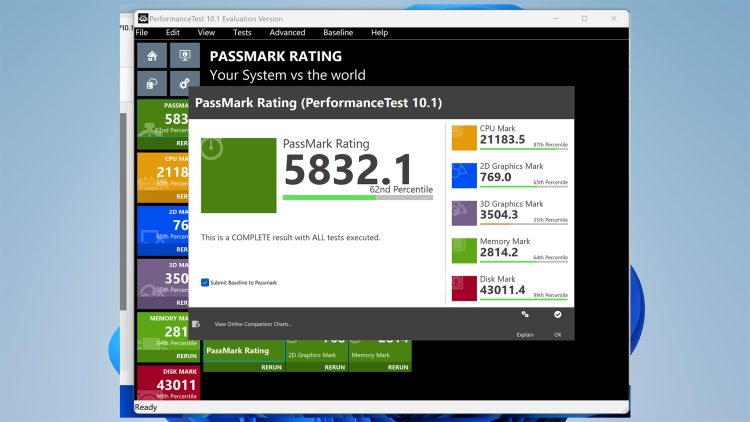Click the background window scrollbar on the left
The height and width of the screenshot is (422, 750).
point(123,211)
